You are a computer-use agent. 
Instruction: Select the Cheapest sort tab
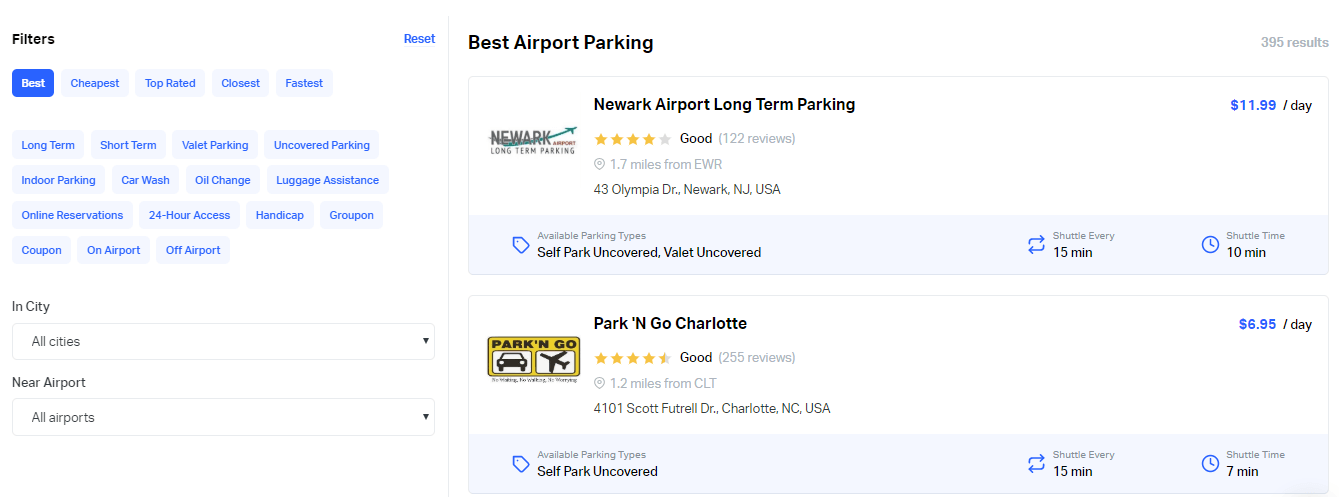tap(95, 83)
